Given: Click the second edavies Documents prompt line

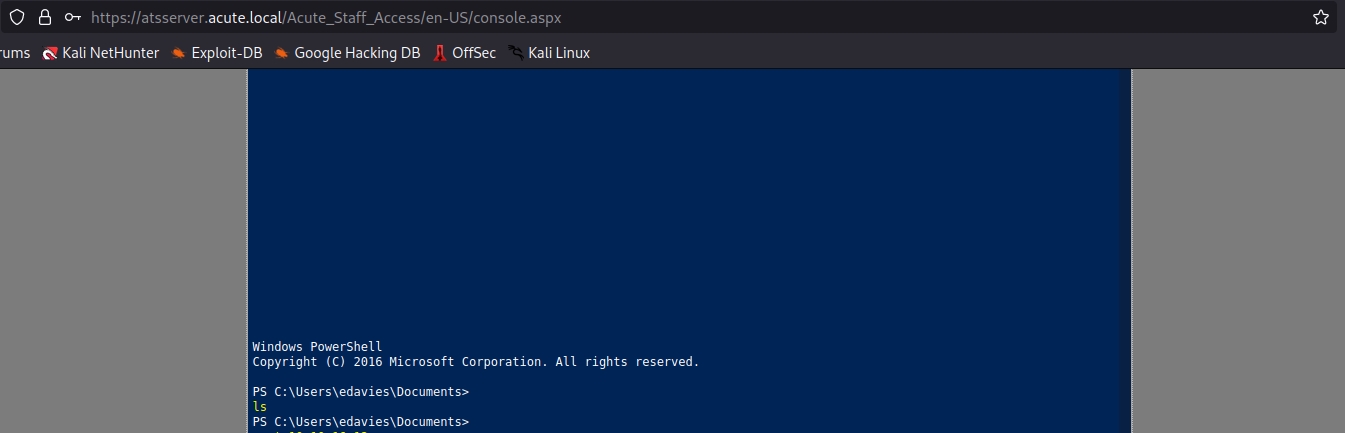Looking at the screenshot, I should pos(360,422).
